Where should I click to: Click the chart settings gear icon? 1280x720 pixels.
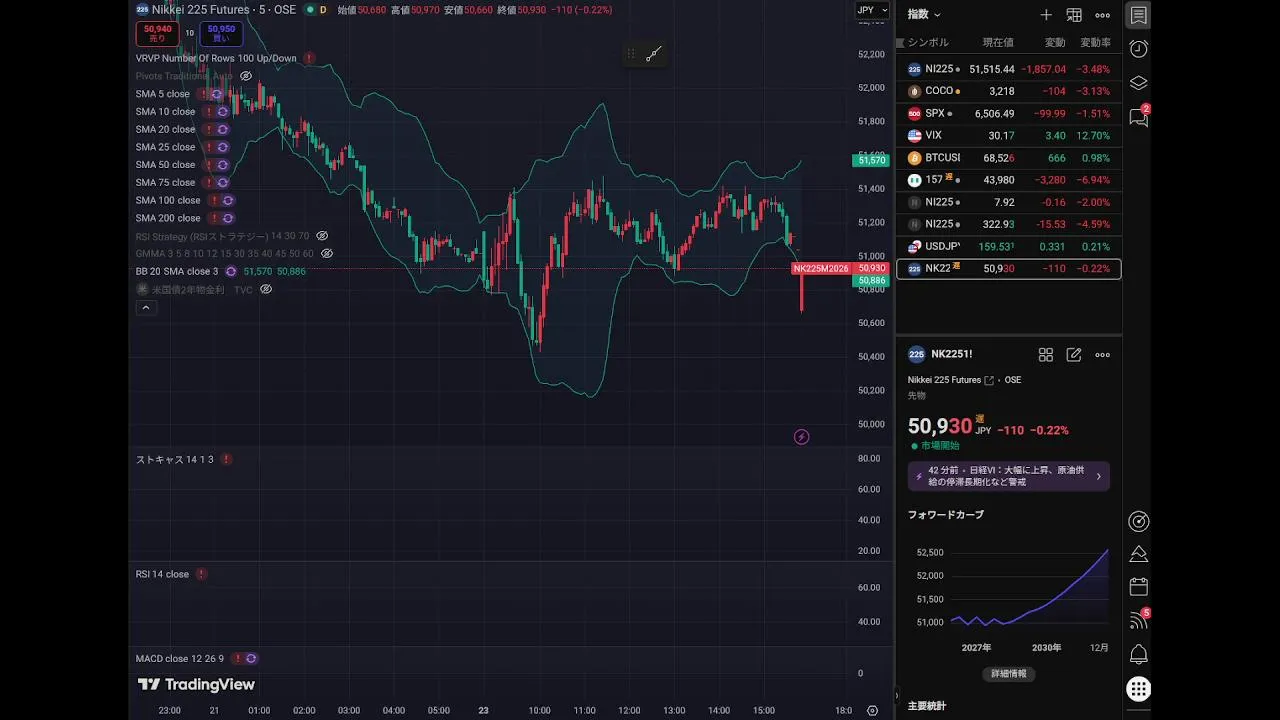click(x=872, y=711)
